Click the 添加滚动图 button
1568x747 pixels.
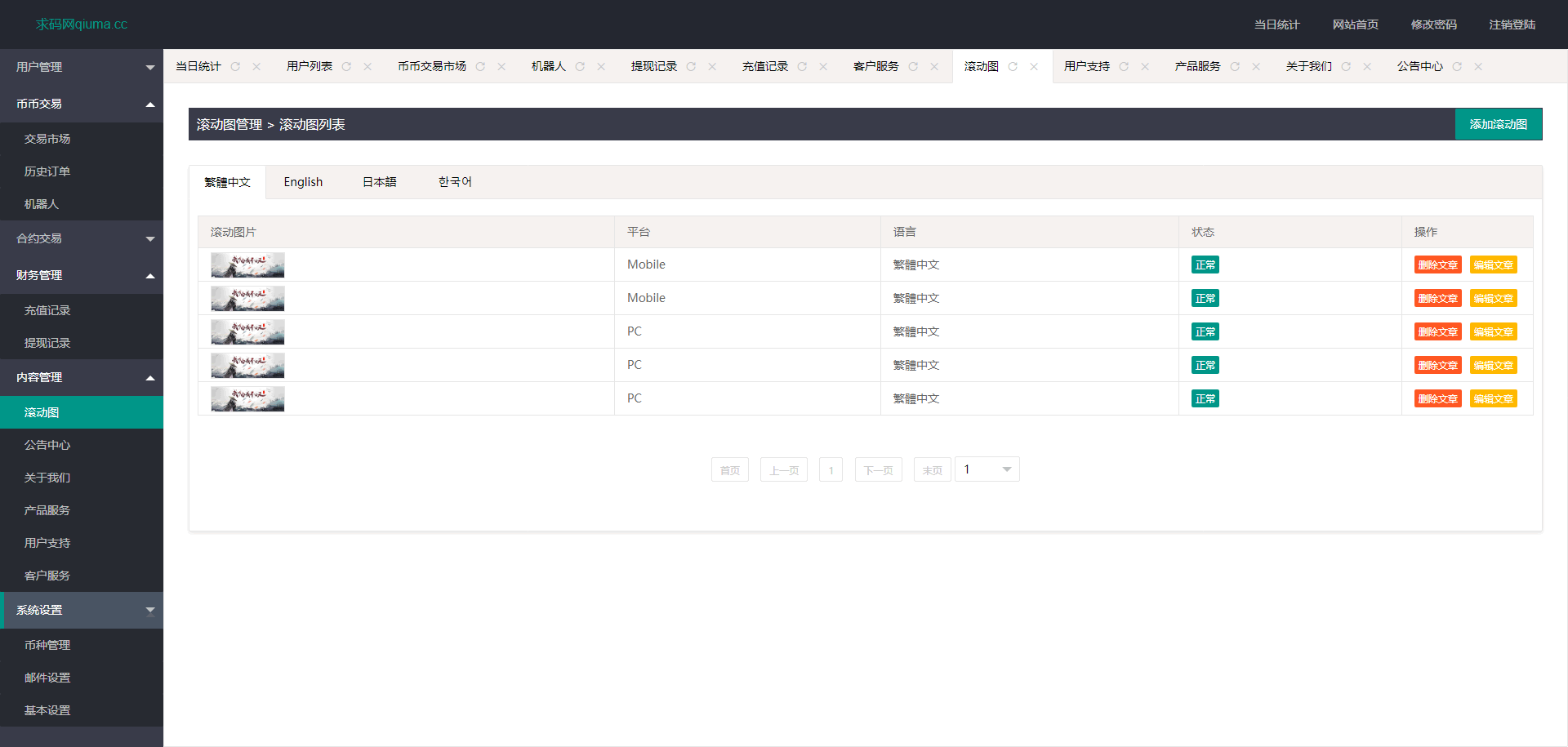tap(1498, 124)
